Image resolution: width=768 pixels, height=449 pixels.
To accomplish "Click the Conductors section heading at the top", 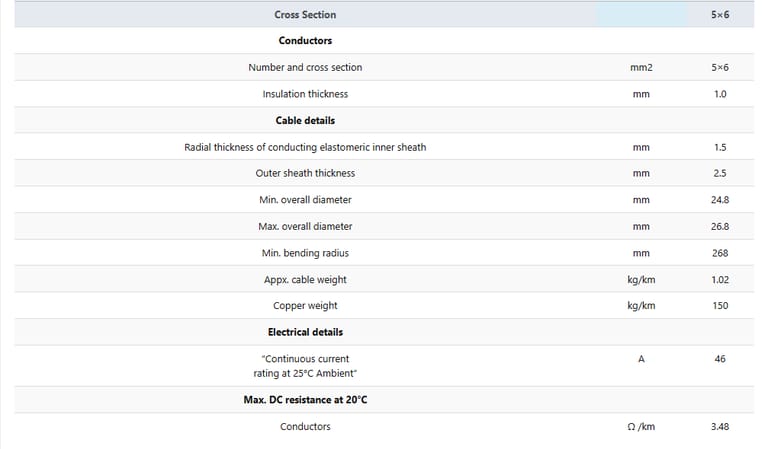I will point(305,41).
